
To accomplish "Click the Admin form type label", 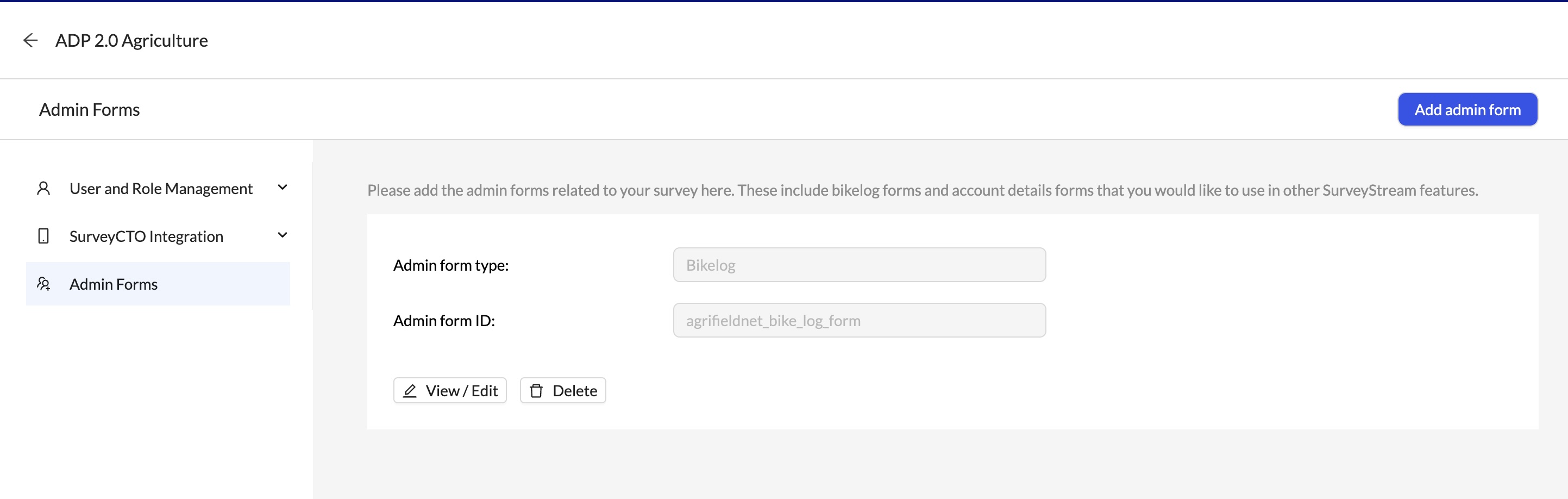I will tap(451, 265).
